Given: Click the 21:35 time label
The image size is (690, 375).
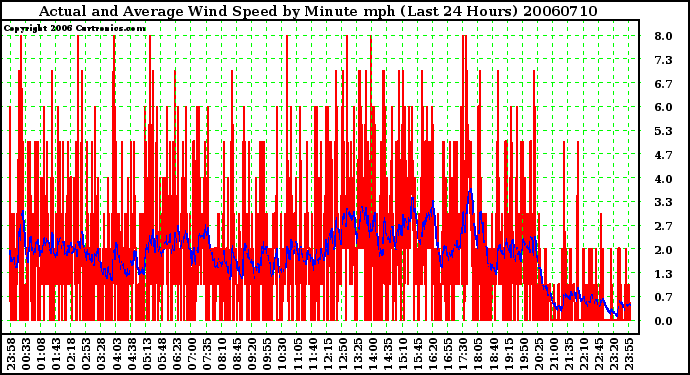Looking at the screenshot, I should pyautogui.click(x=569, y=354).
